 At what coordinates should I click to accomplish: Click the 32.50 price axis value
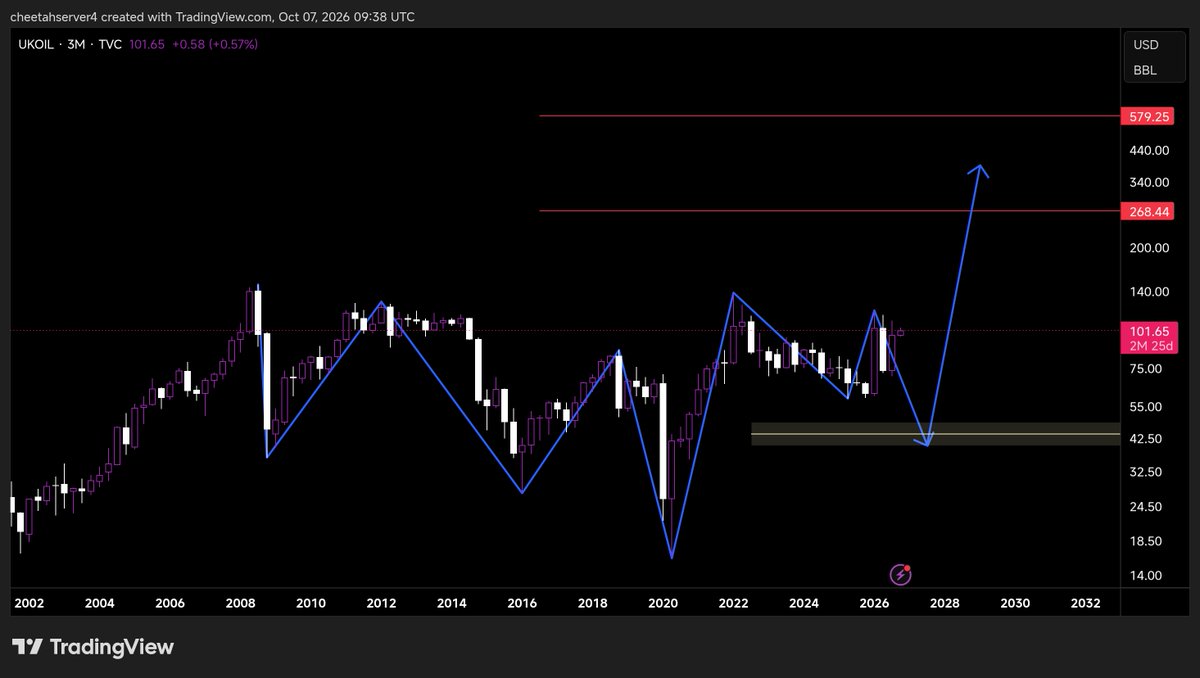(x=1148, y=472)
